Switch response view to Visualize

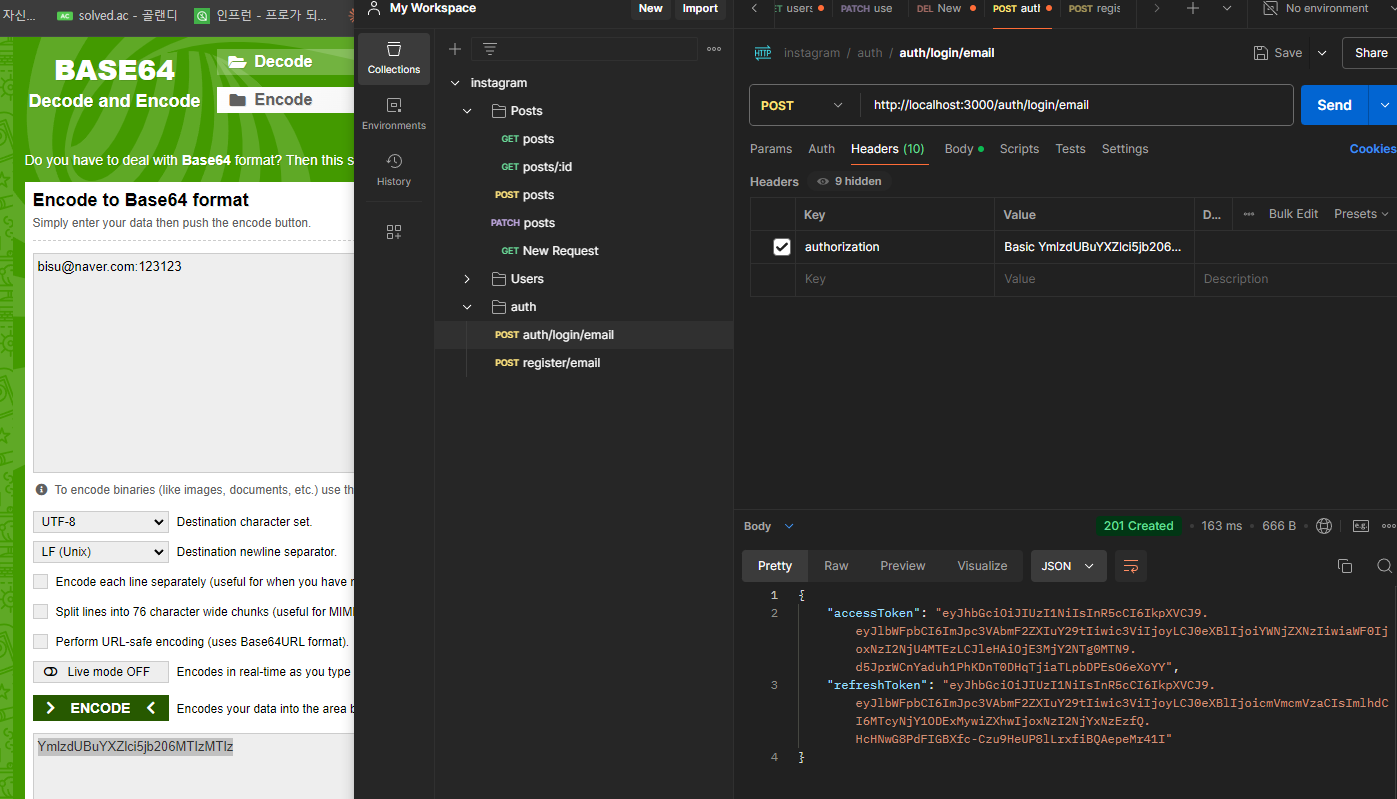(x=982, y=566)
